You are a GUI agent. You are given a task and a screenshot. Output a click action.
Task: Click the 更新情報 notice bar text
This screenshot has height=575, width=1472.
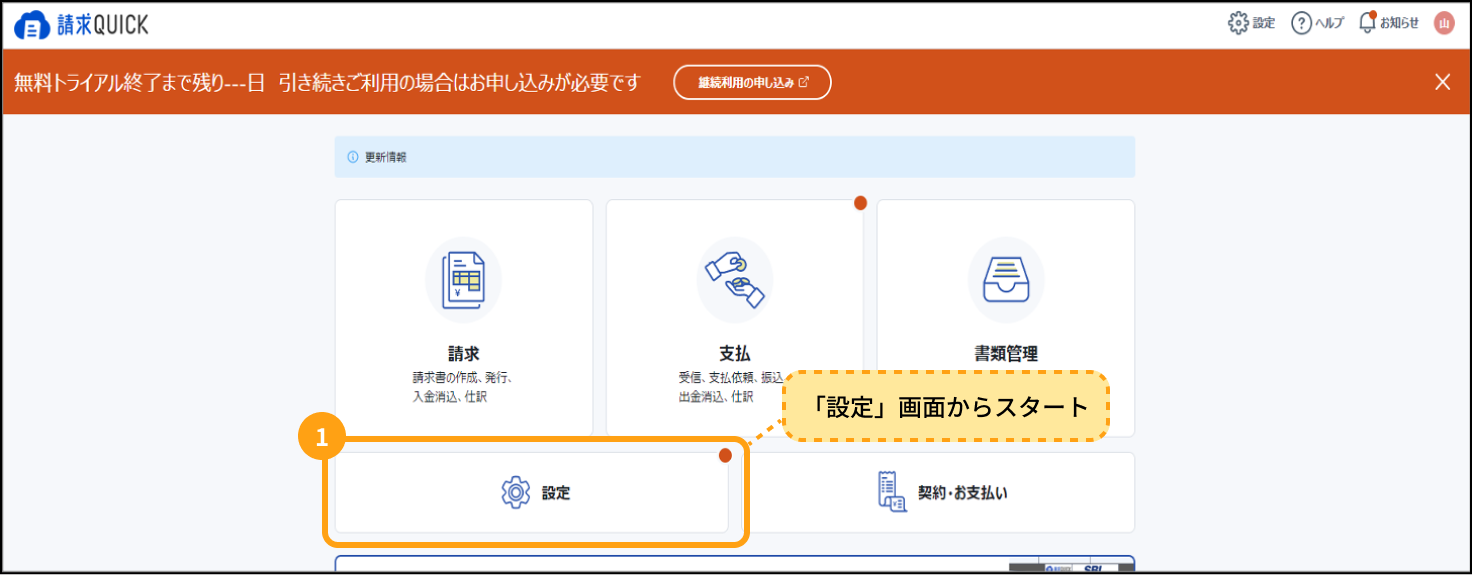(386, 157)
